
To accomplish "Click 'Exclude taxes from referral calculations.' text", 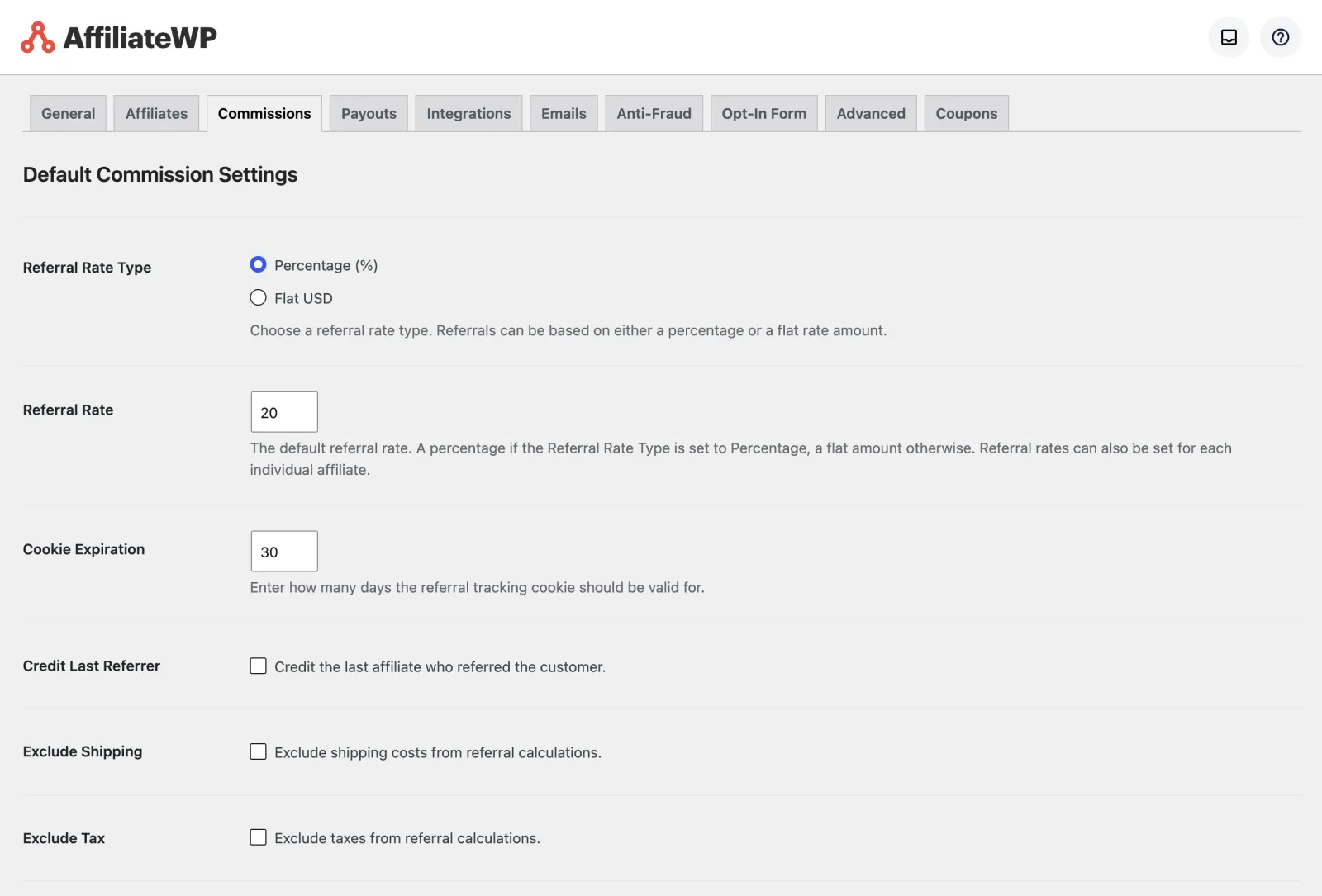I will point(407,838).
